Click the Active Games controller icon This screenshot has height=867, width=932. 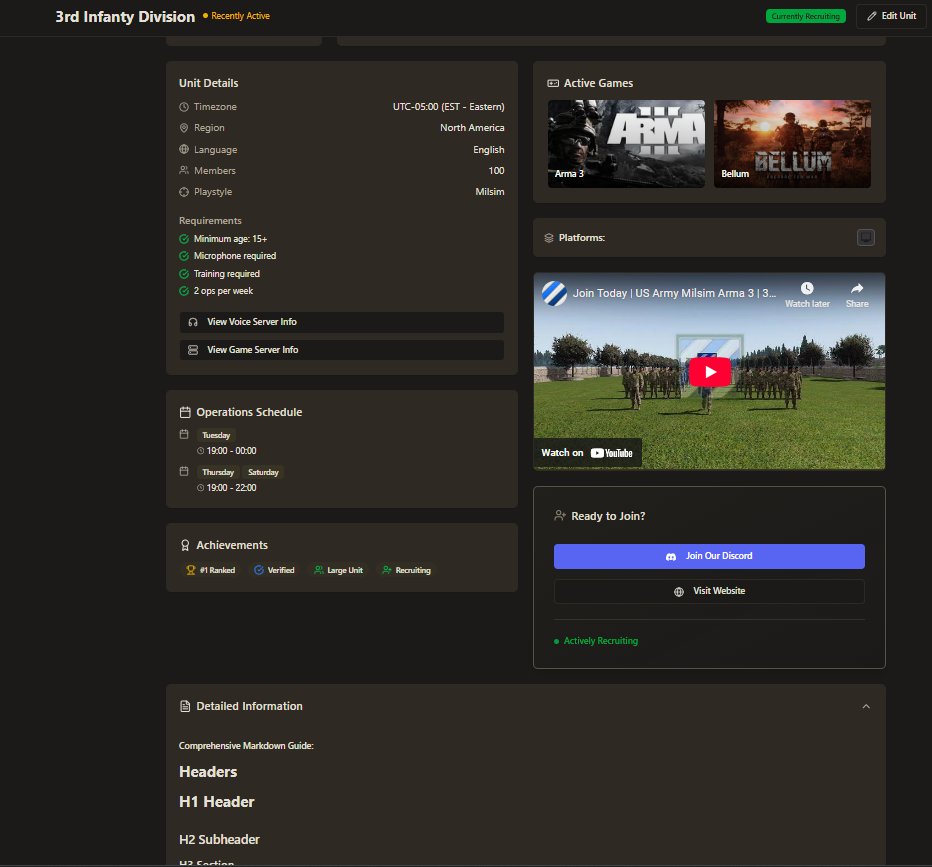point(553,83)
